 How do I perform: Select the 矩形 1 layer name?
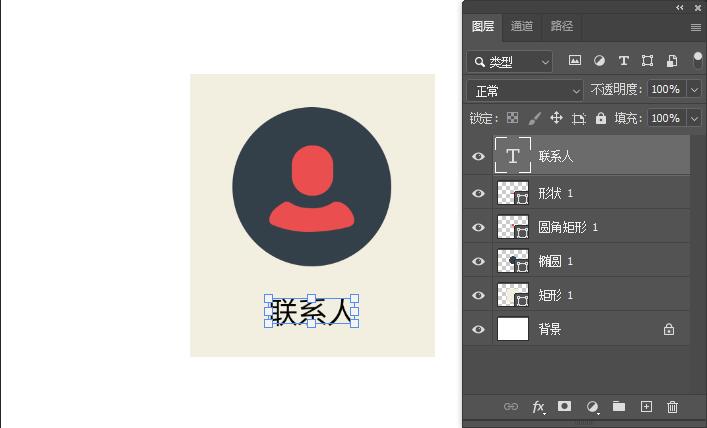[556, 295]
